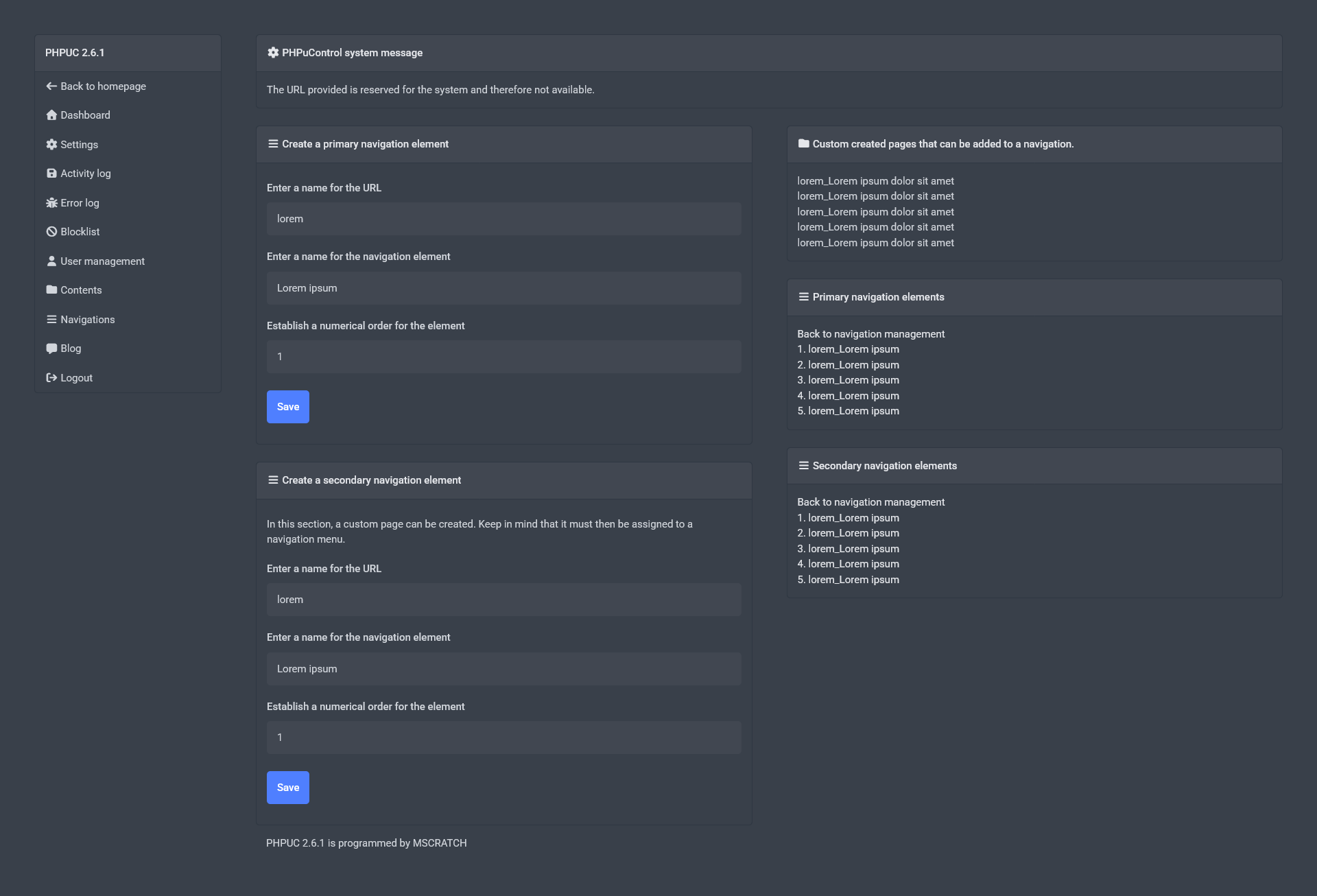The image size is (1317, 896).
Task: Open the Navigations menu item
Action: coord(87,320)
